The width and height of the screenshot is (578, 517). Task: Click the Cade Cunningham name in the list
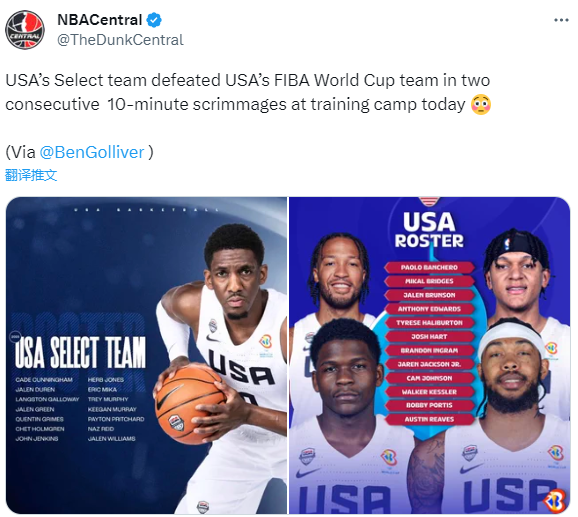[x=44, y=380]
